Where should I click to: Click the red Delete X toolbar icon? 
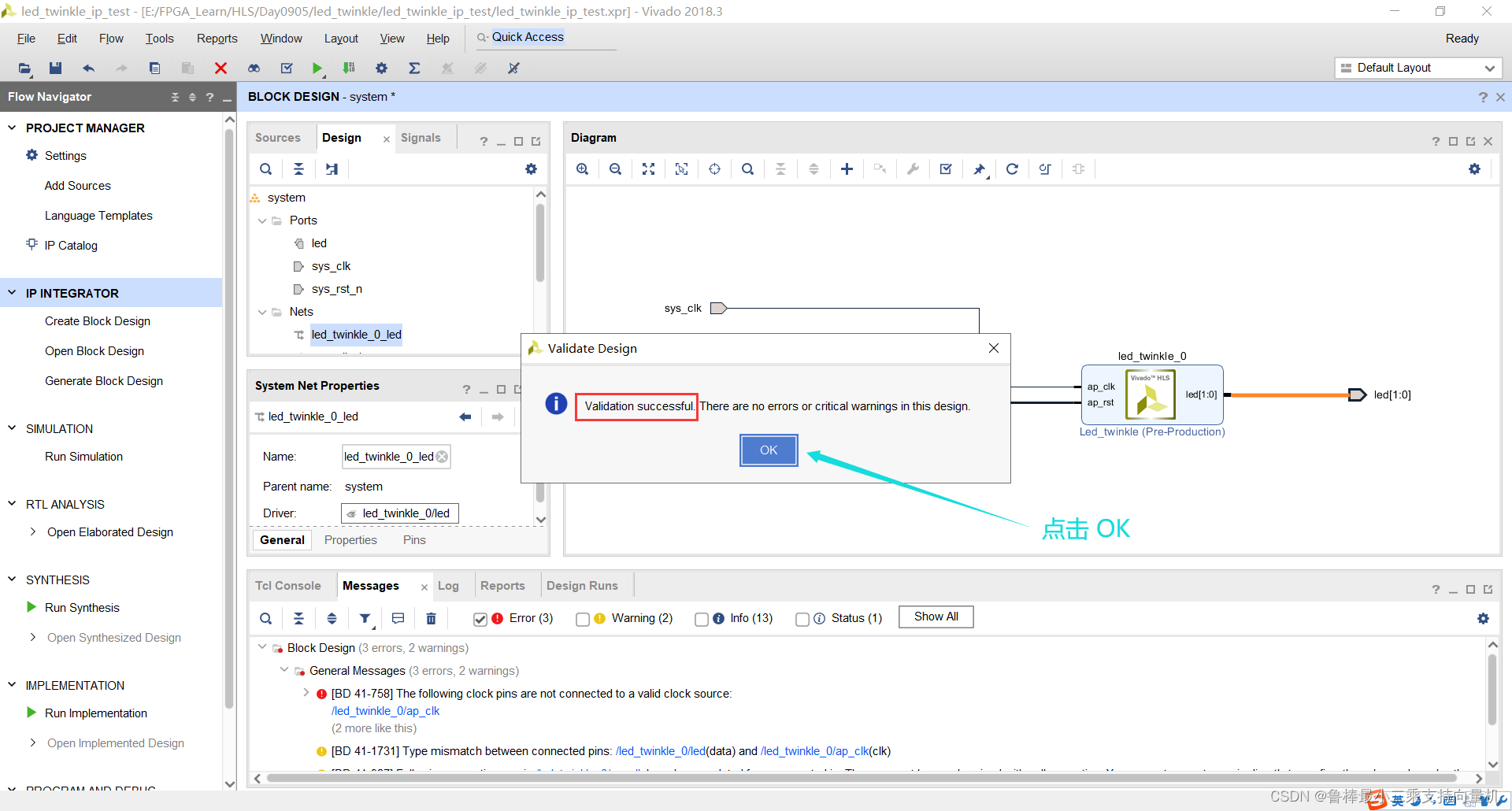[220, 69]
